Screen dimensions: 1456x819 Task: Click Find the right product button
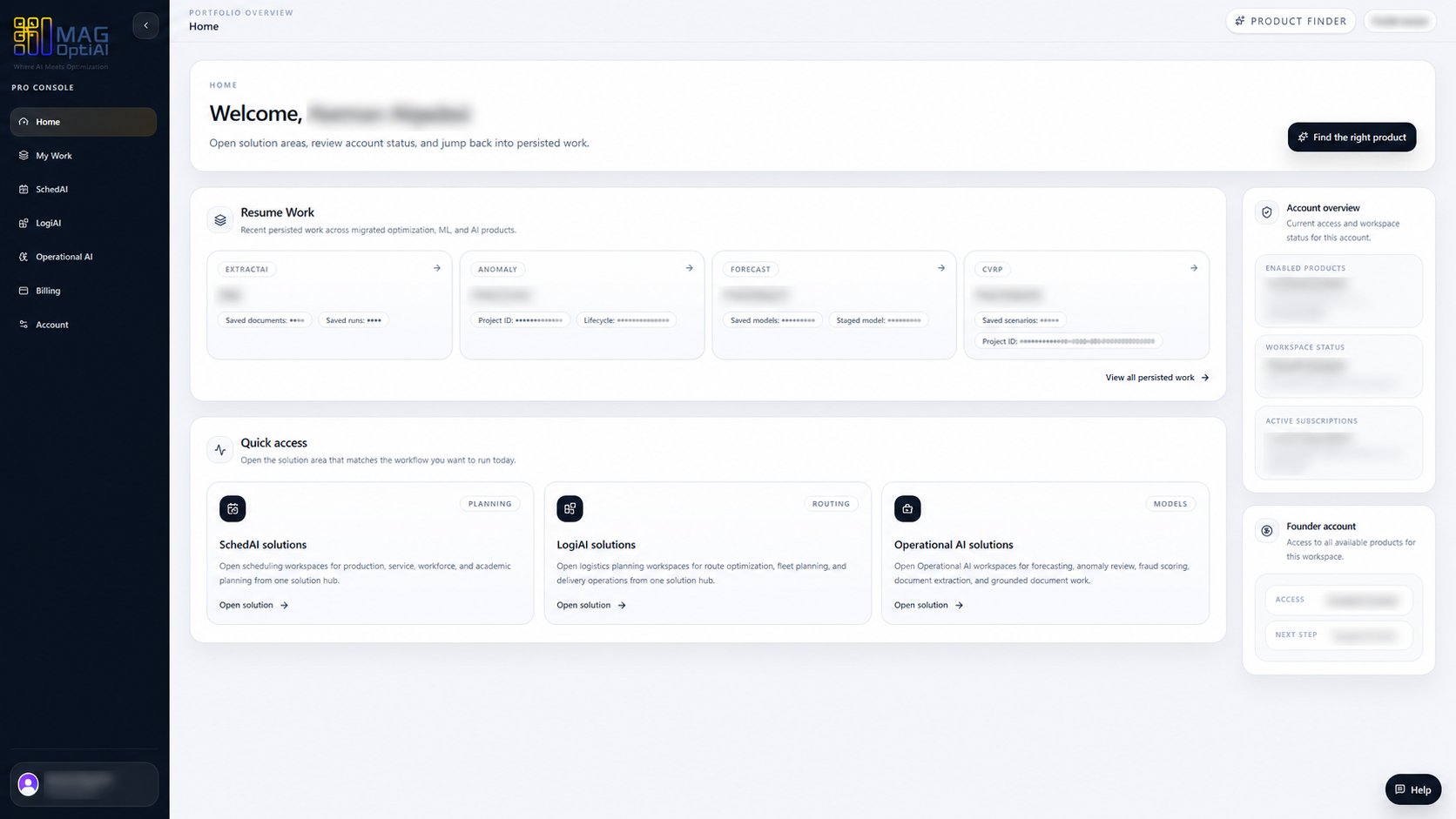click(1352, 137)
